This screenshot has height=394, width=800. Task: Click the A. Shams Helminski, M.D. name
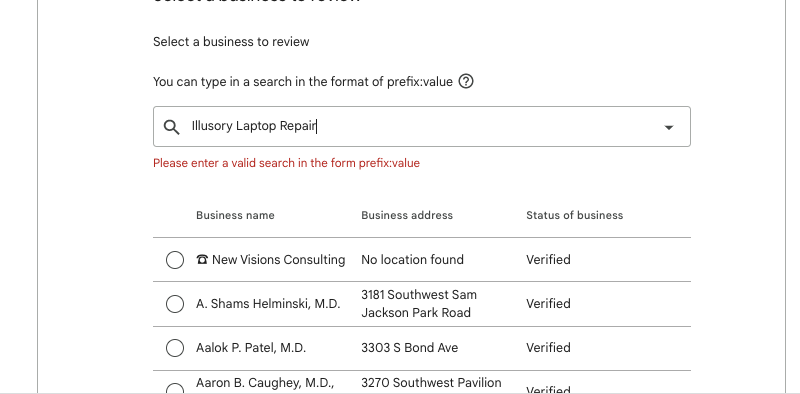(x=268, y=304)
